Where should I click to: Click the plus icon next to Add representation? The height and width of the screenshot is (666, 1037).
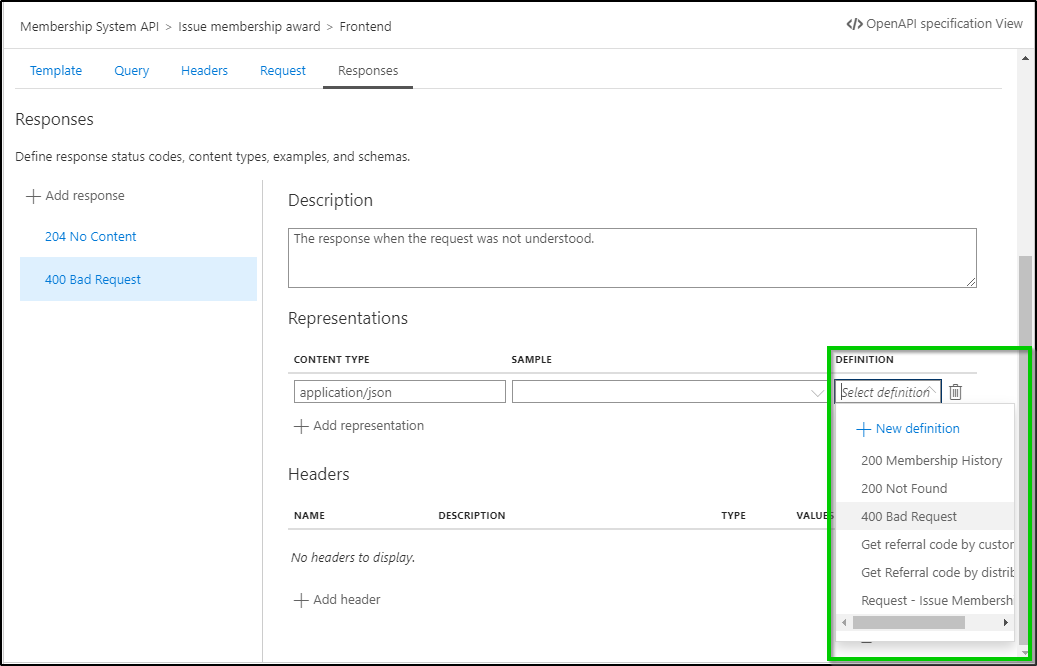point(301,425)
